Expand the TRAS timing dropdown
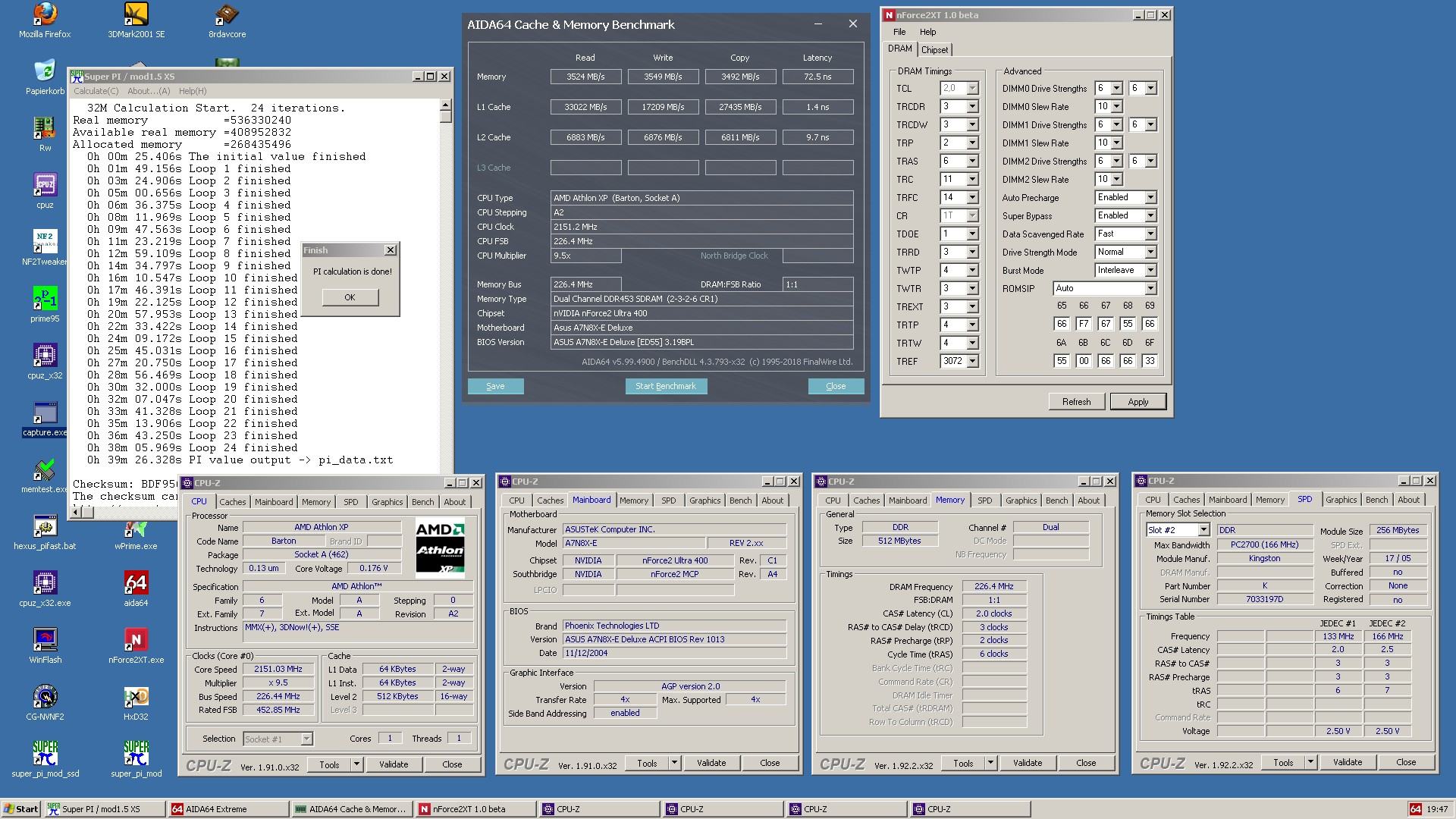1456x819 pixels. tap(972, 162)
